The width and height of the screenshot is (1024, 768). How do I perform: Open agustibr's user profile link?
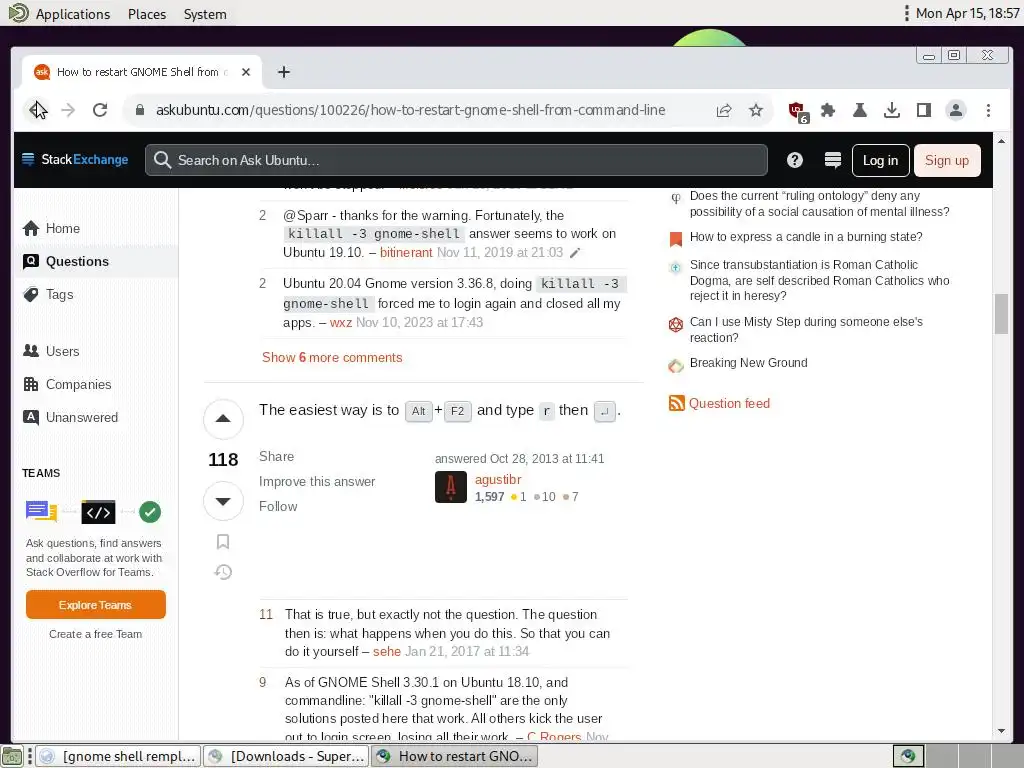pyautogui.click(x=498, y=479)
